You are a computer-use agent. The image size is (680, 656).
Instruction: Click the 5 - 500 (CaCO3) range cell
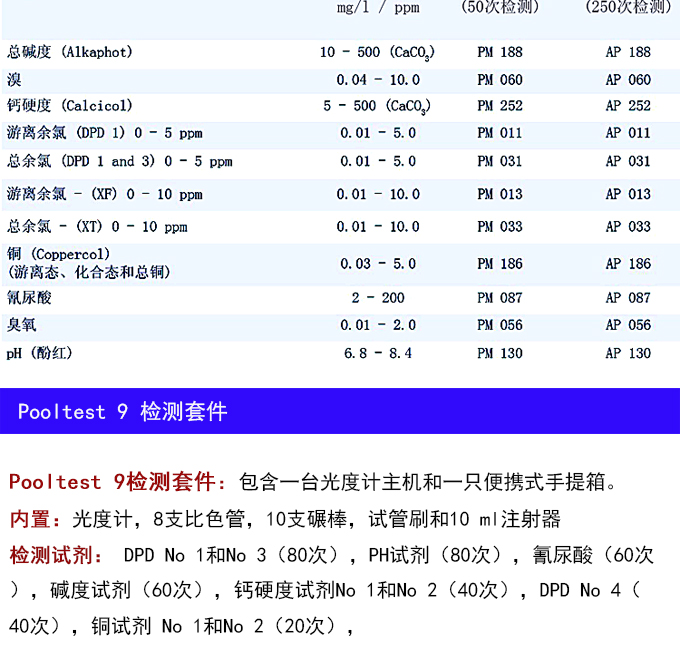click(377, 106)
